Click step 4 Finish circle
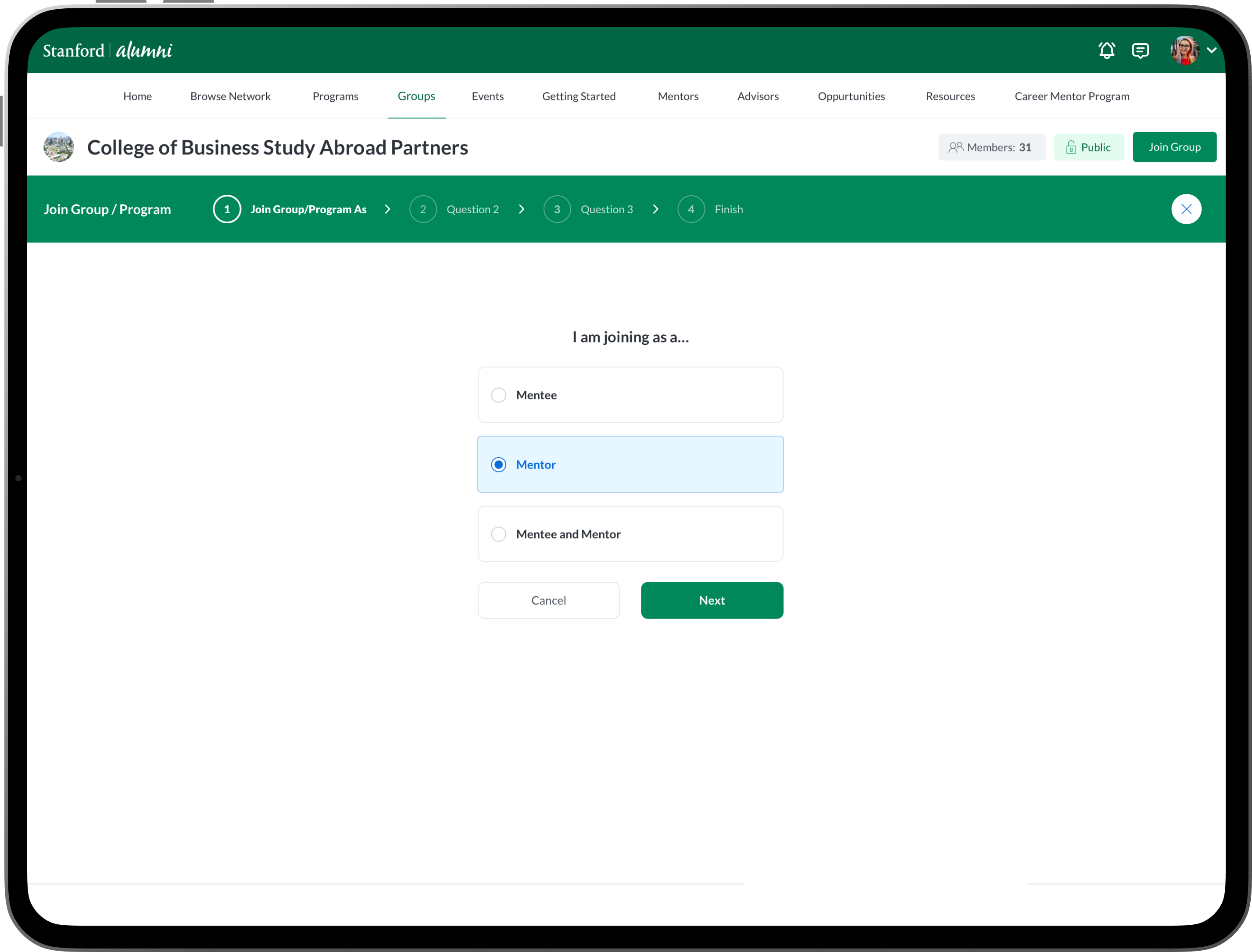The width and height of the screenshot is (1252, 952). click(x=690, y=209)
